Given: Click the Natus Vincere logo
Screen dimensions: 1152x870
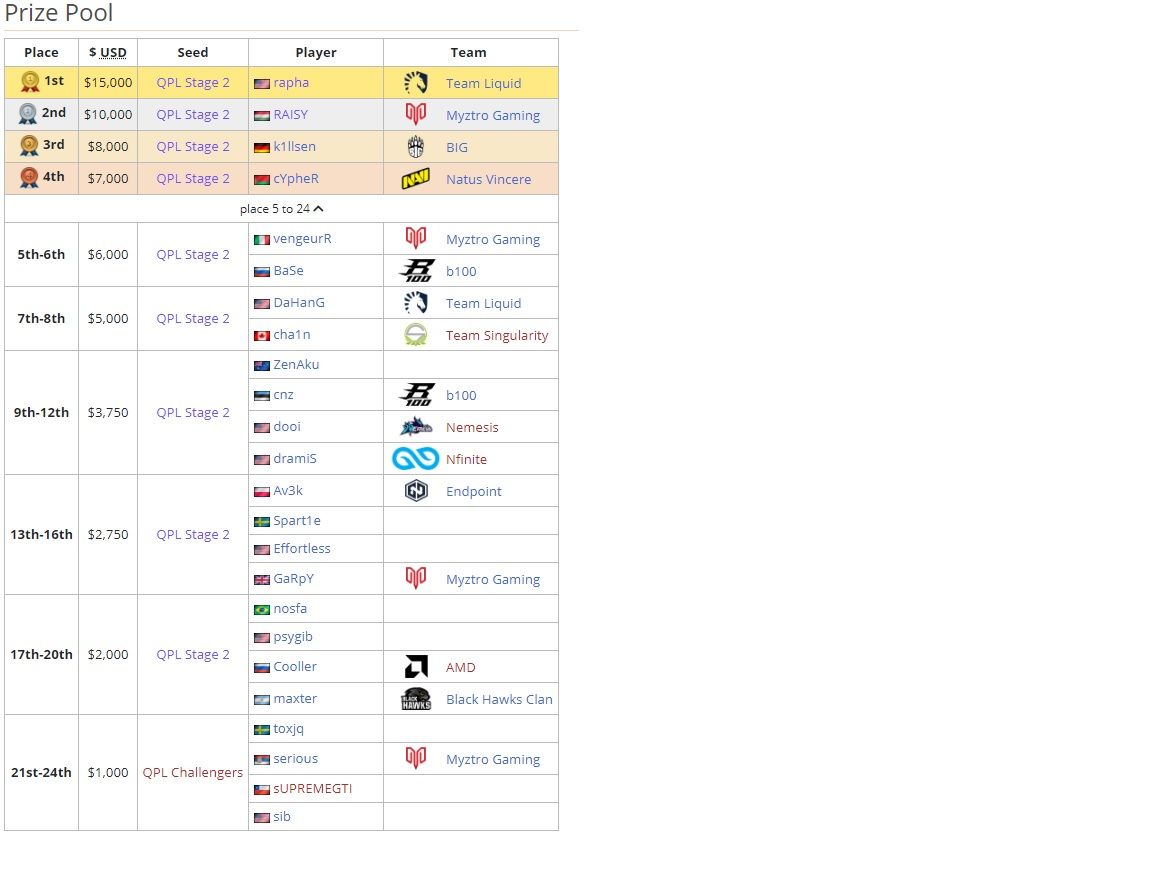Looking at the screenshot, I should click(415, 178).
